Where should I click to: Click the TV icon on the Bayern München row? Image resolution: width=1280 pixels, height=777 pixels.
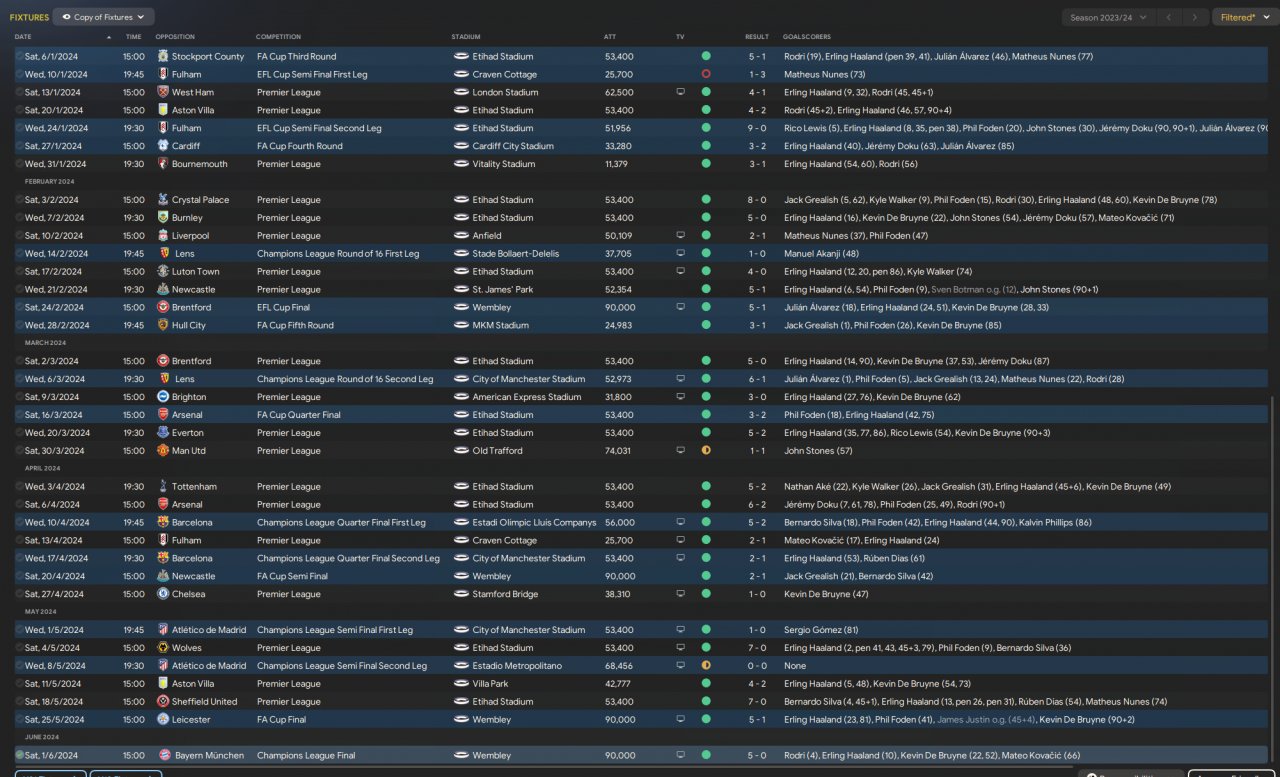(x=681, y=756)
